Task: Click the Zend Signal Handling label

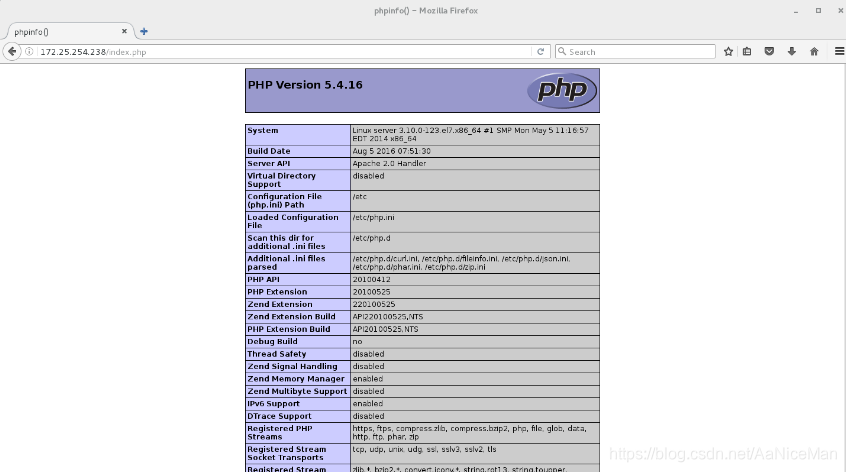Action: tap(292, 366)
